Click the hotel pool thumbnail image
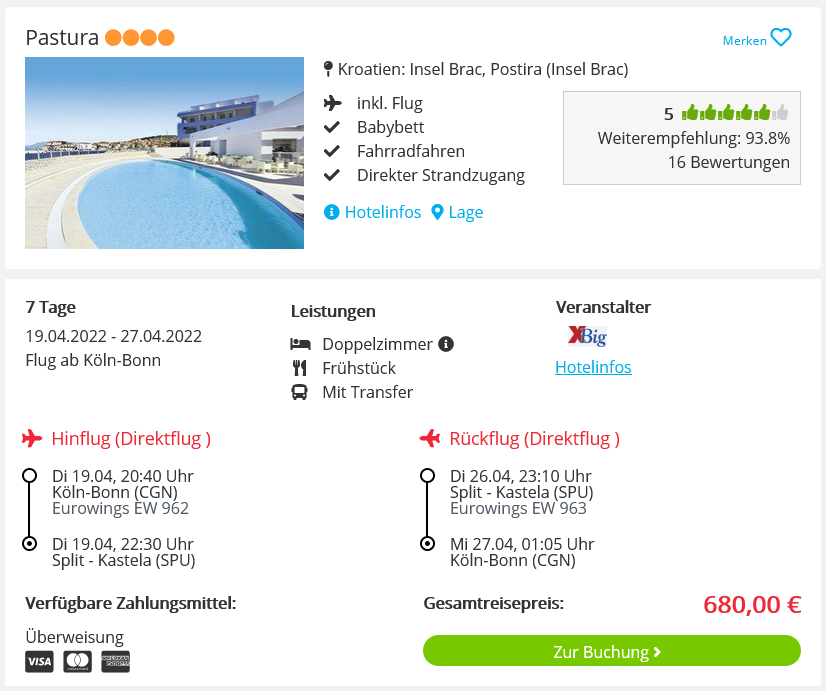This screenshot has width=826, height=691. pyautogui.click(x=164, y=153)
